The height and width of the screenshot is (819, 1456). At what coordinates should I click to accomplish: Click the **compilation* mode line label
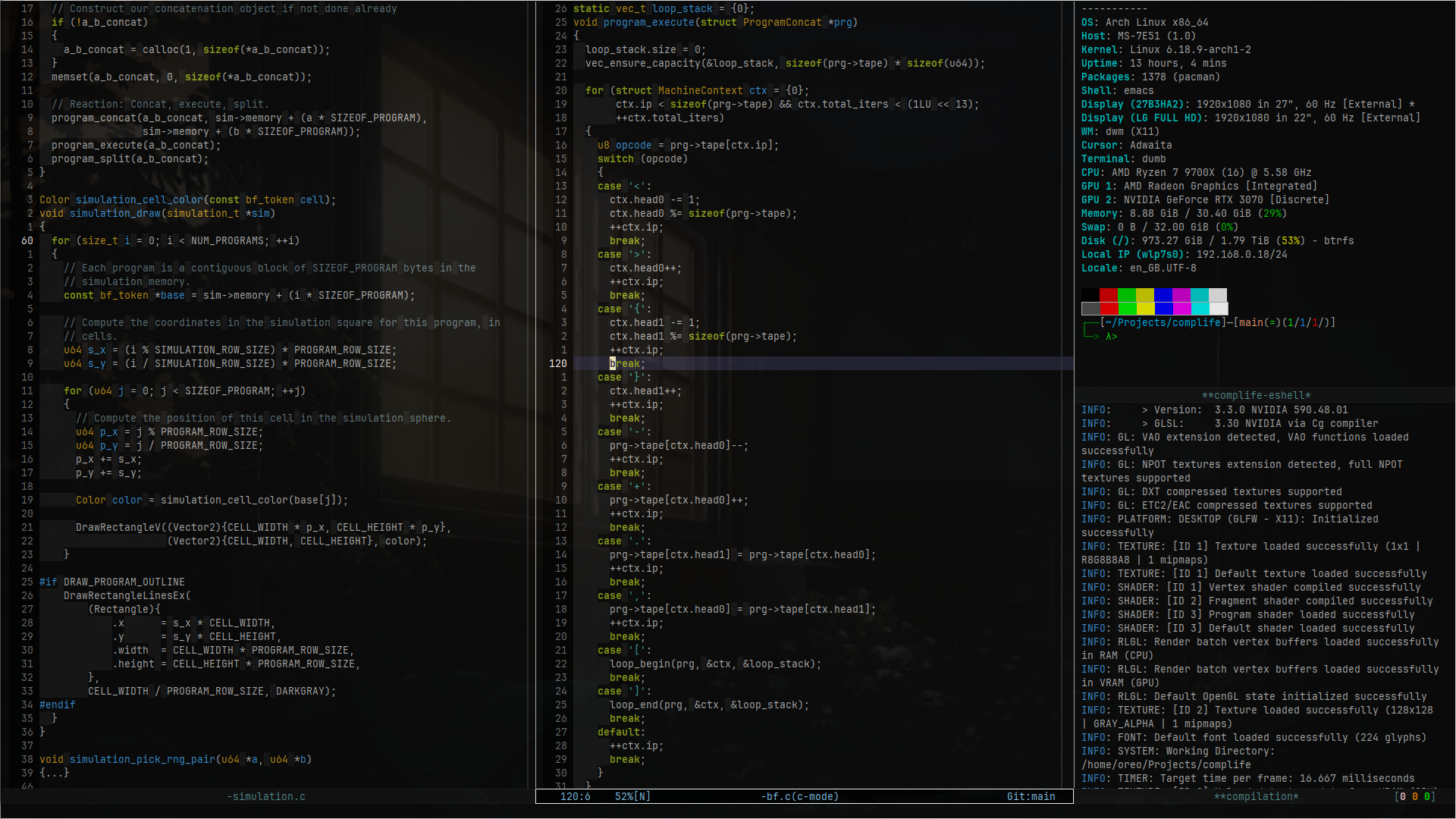coord(1257,796)
